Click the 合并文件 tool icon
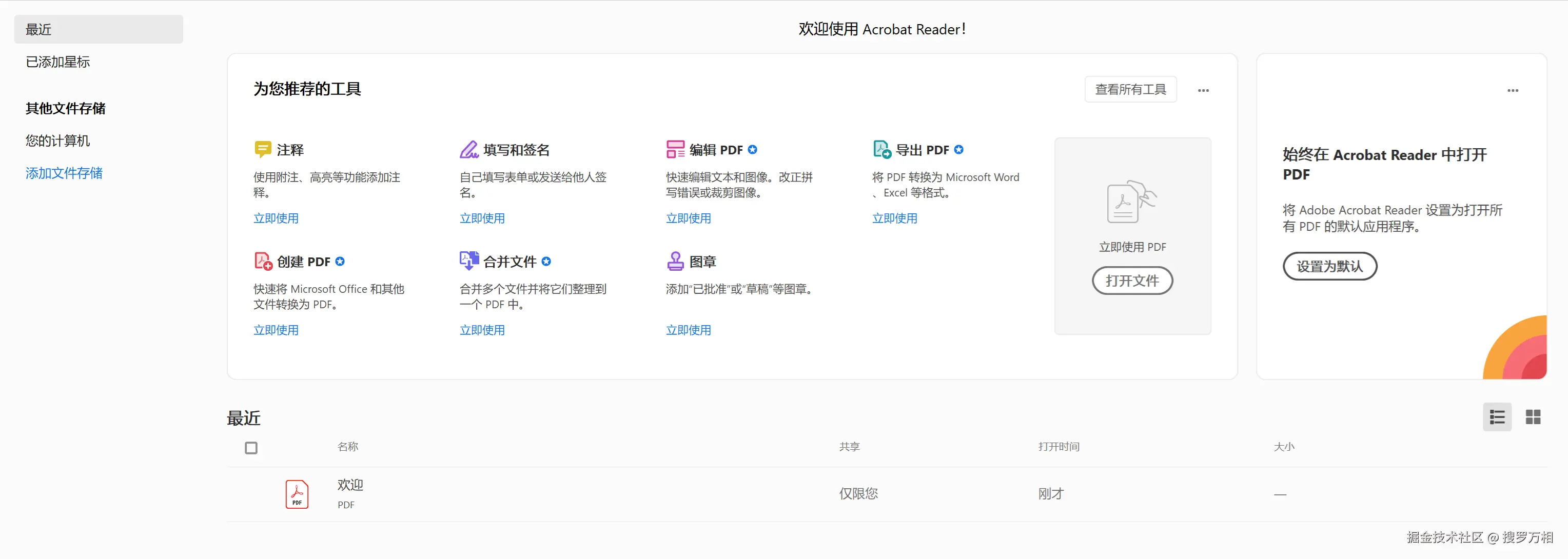The image size is (1568, 559). click(x=468, y=261)
